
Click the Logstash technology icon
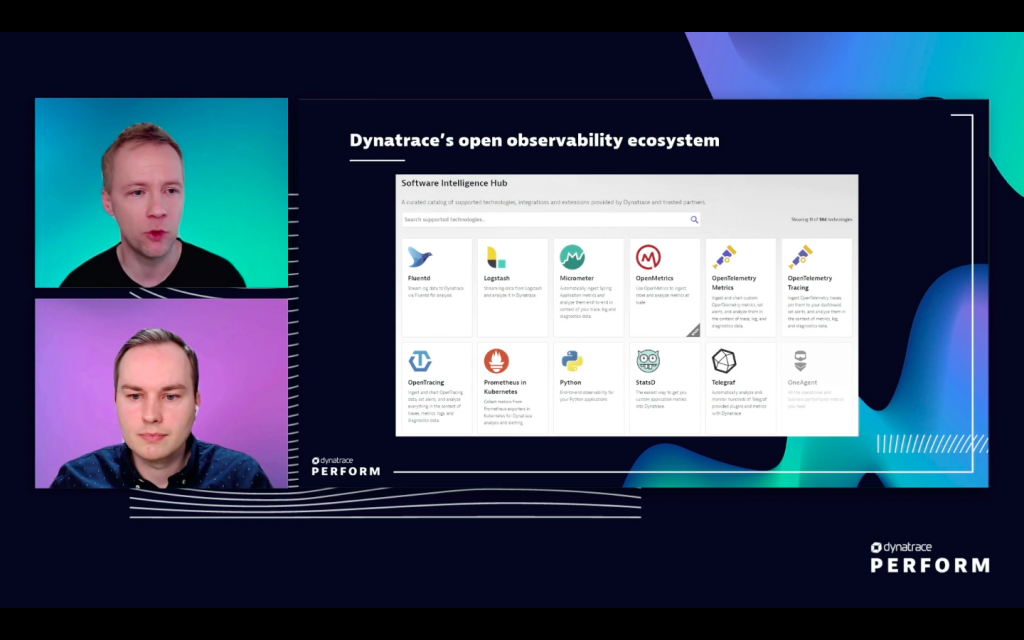[498, 255]
